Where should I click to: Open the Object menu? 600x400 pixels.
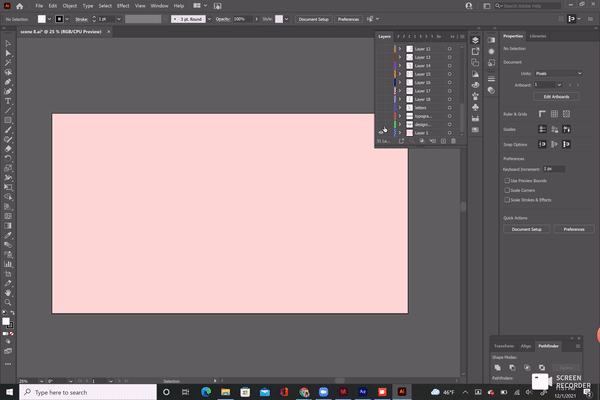[70, 6]
